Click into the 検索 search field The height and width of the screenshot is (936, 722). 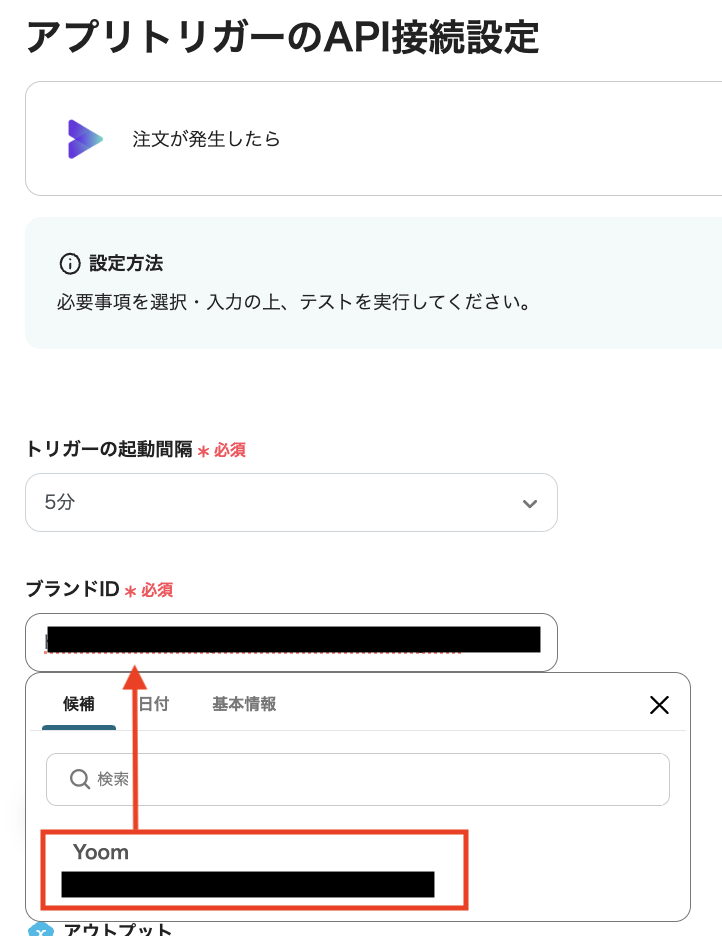370,779
